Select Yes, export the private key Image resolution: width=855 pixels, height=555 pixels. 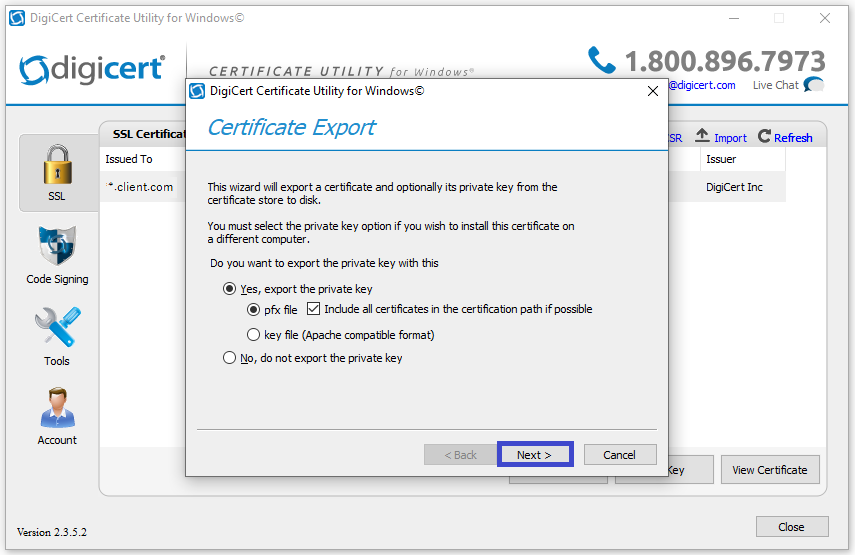point(229,289)
